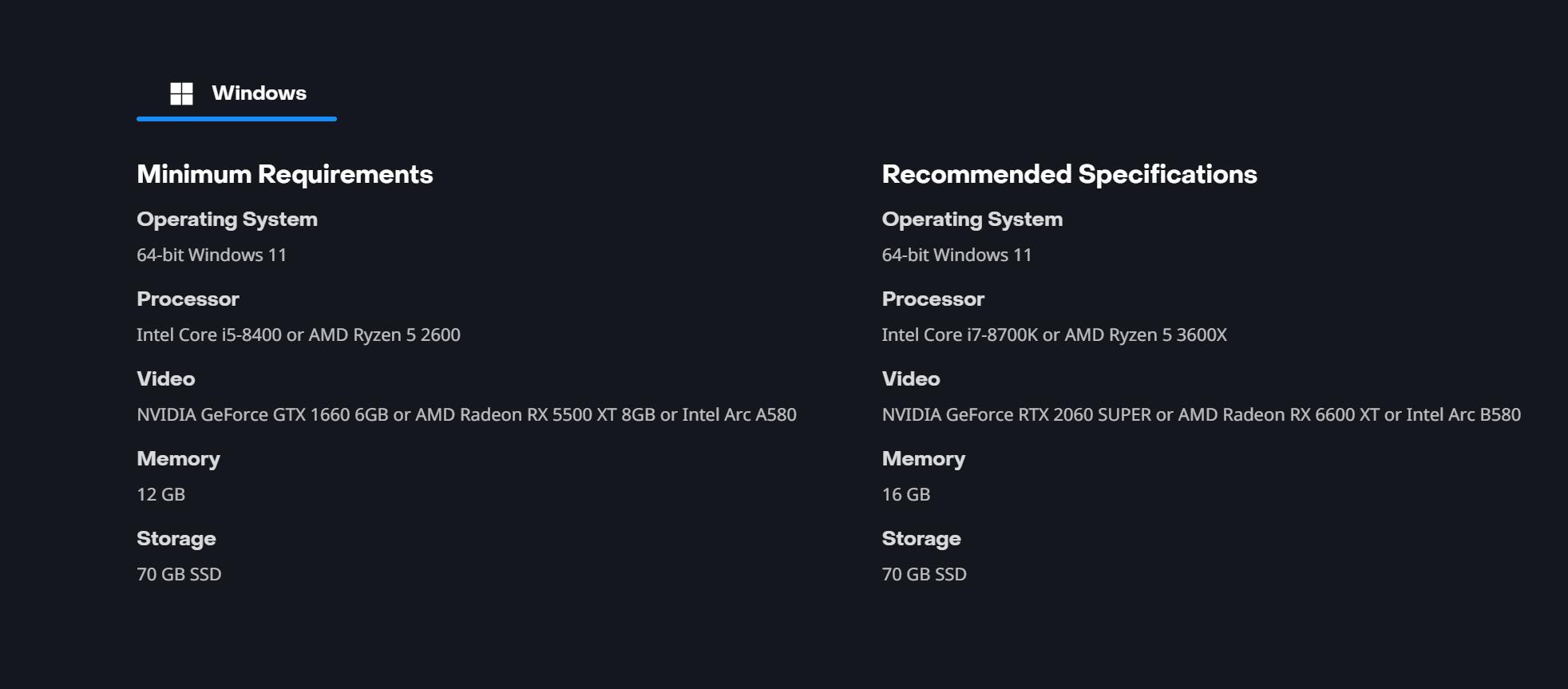
Task: Click minimum 70 GB SSD storage value
Action: [x=179, y=574]
